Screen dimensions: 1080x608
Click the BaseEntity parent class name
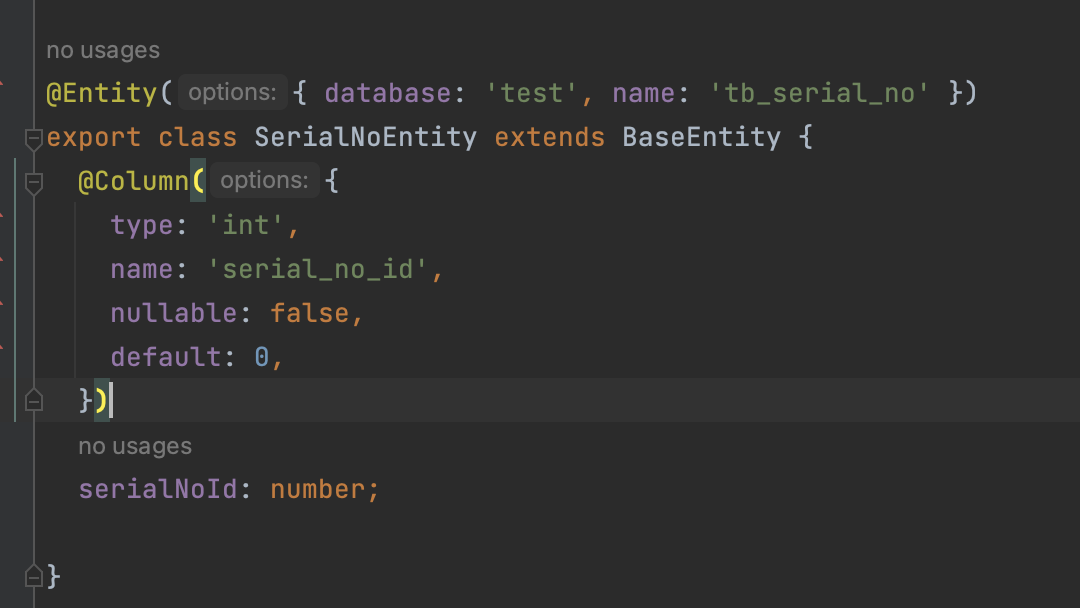pyautogui.click(x=701, y=138)
